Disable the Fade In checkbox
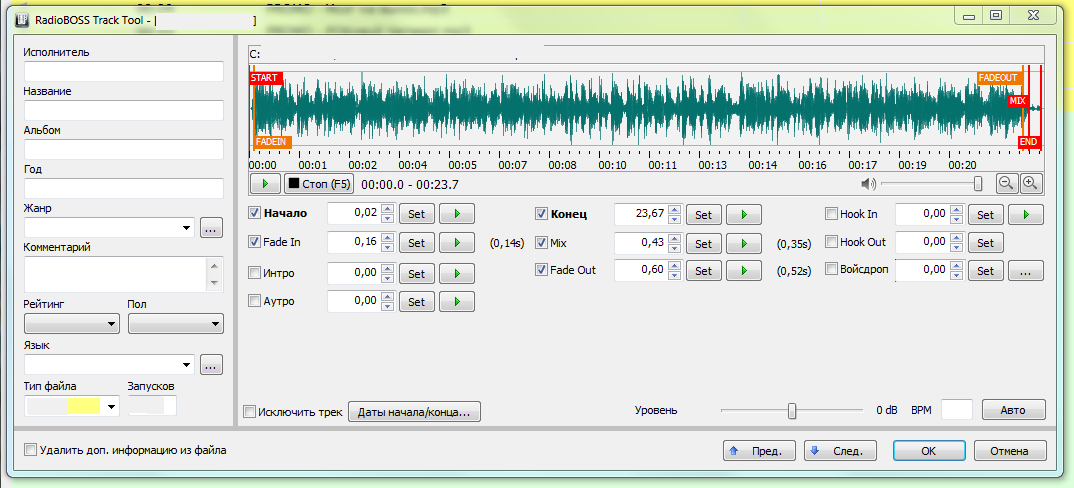This screenshot has width=1074, height=488. 254,242
